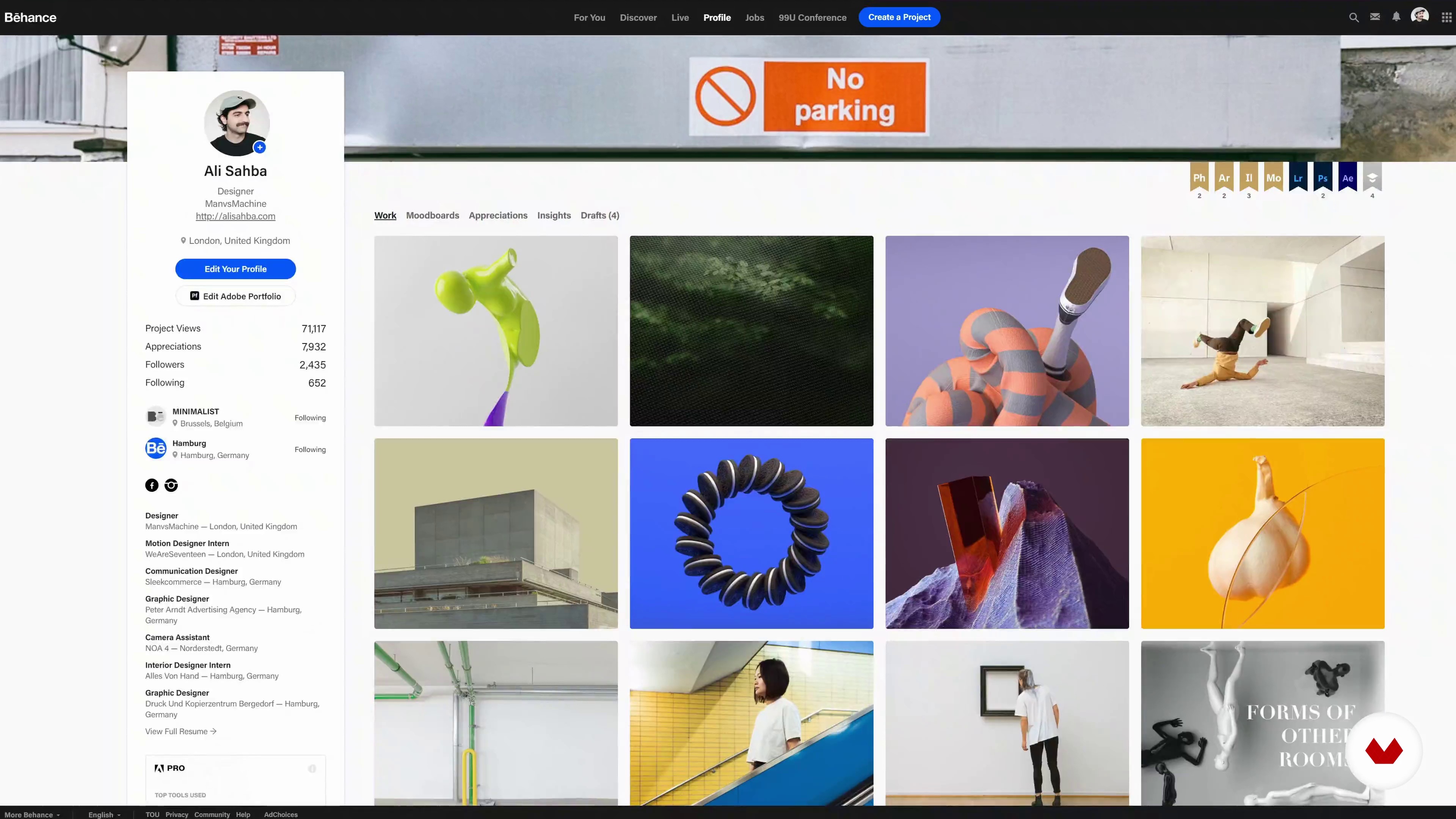1456x819 pixels.
Task: Open the dark green texture project
Action: [x=751, y=331]
